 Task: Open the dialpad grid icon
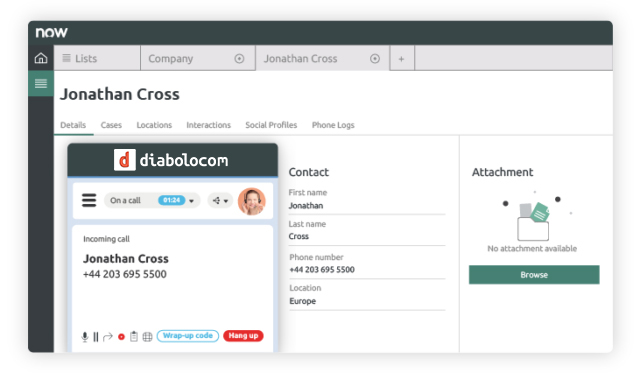click(147, 337)
